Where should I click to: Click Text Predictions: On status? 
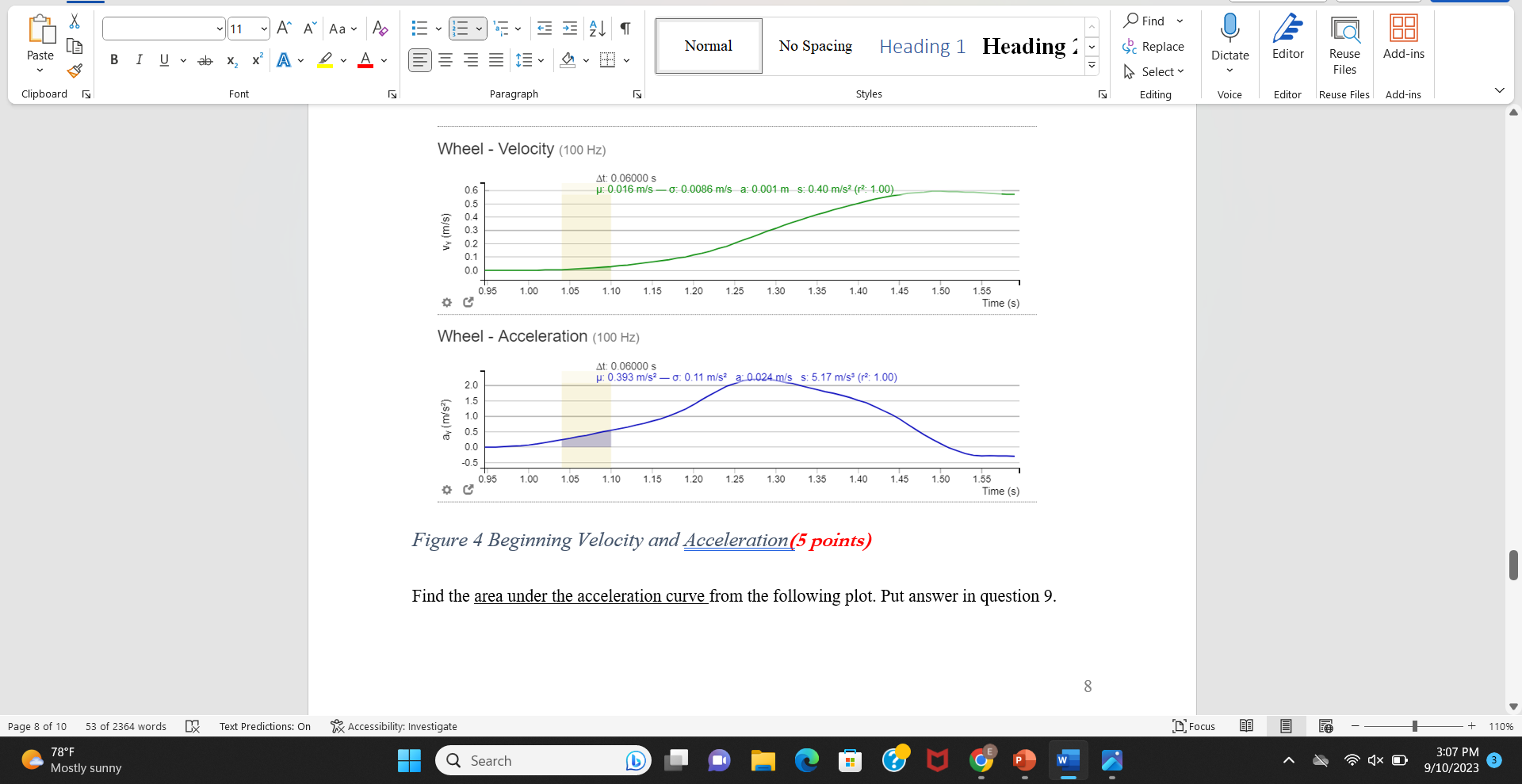click(265, 726)
